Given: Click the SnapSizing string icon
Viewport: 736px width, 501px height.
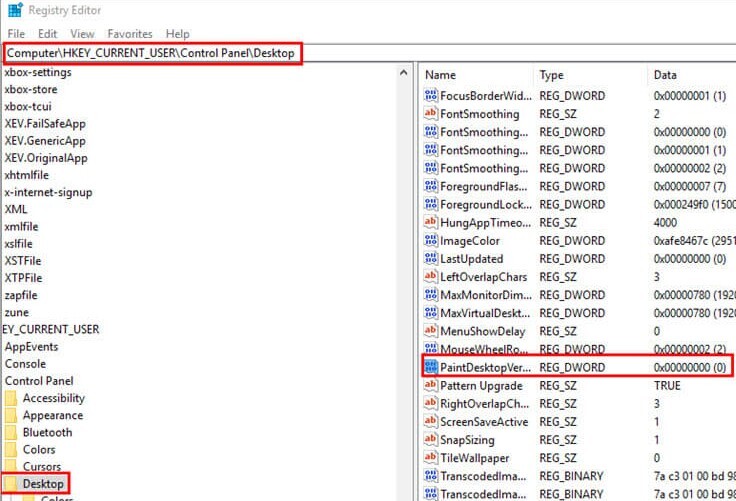Looking at the screenshot, I should click(430, 439).
